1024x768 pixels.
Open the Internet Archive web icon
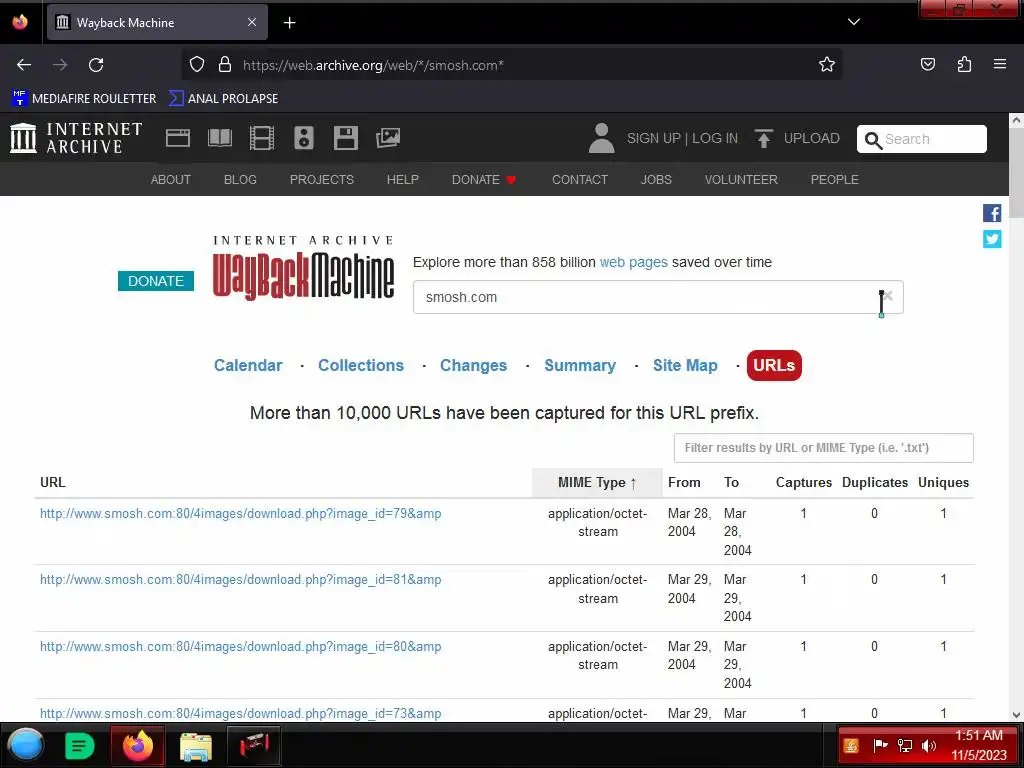pyautogui.click(x=178, y=138)
